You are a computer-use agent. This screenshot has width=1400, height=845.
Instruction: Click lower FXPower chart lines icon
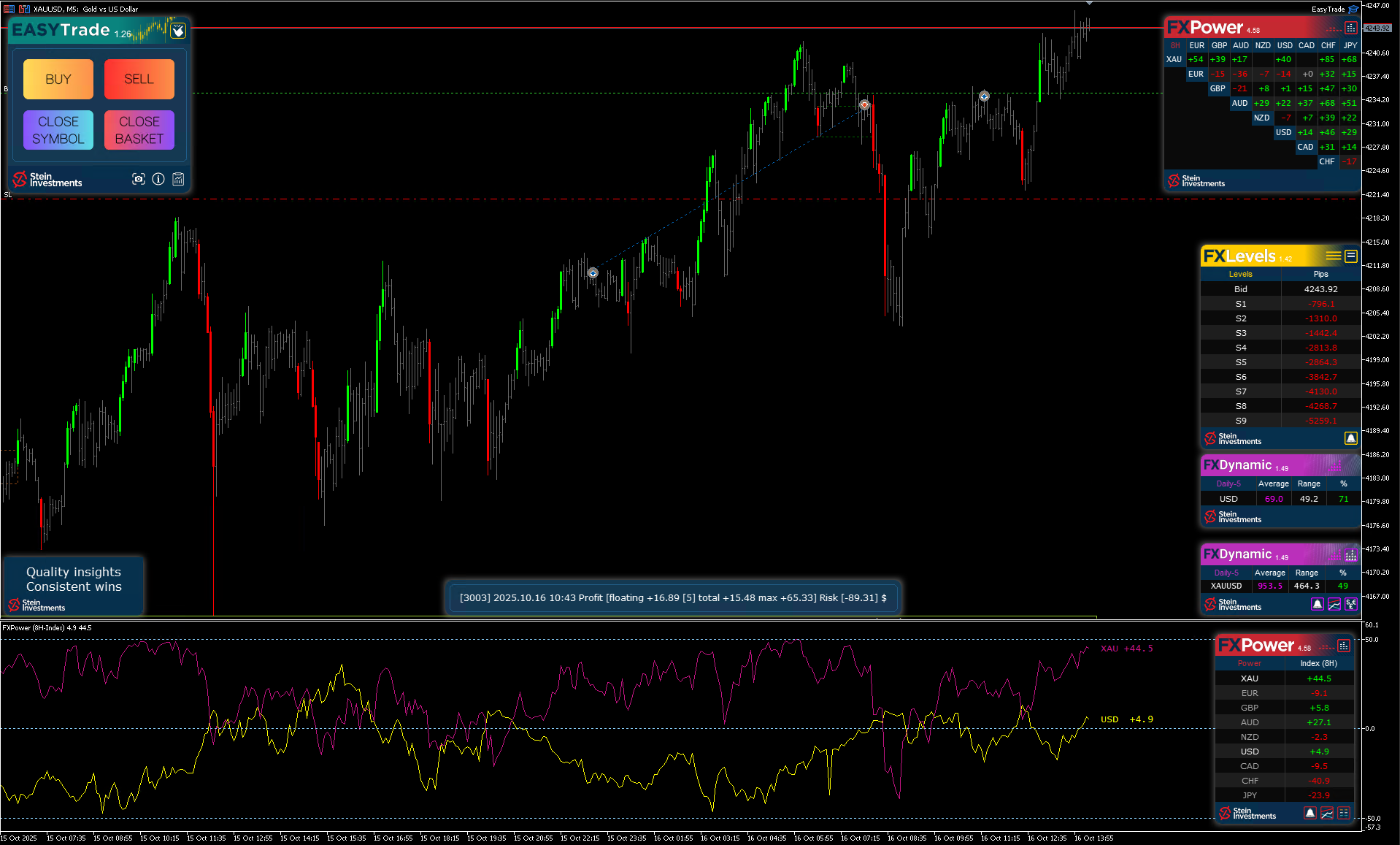[1327, 813]
